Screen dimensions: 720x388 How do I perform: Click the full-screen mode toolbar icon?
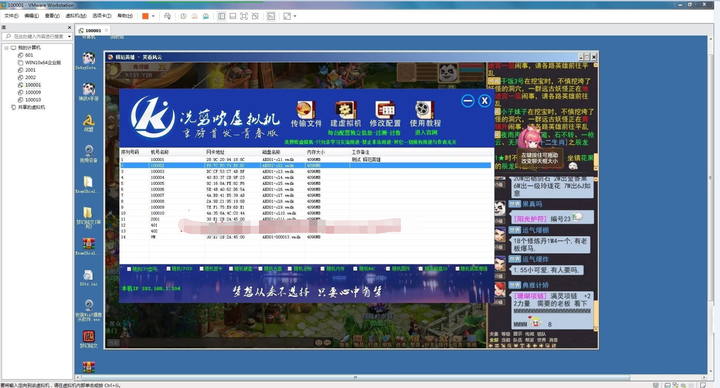244,16
